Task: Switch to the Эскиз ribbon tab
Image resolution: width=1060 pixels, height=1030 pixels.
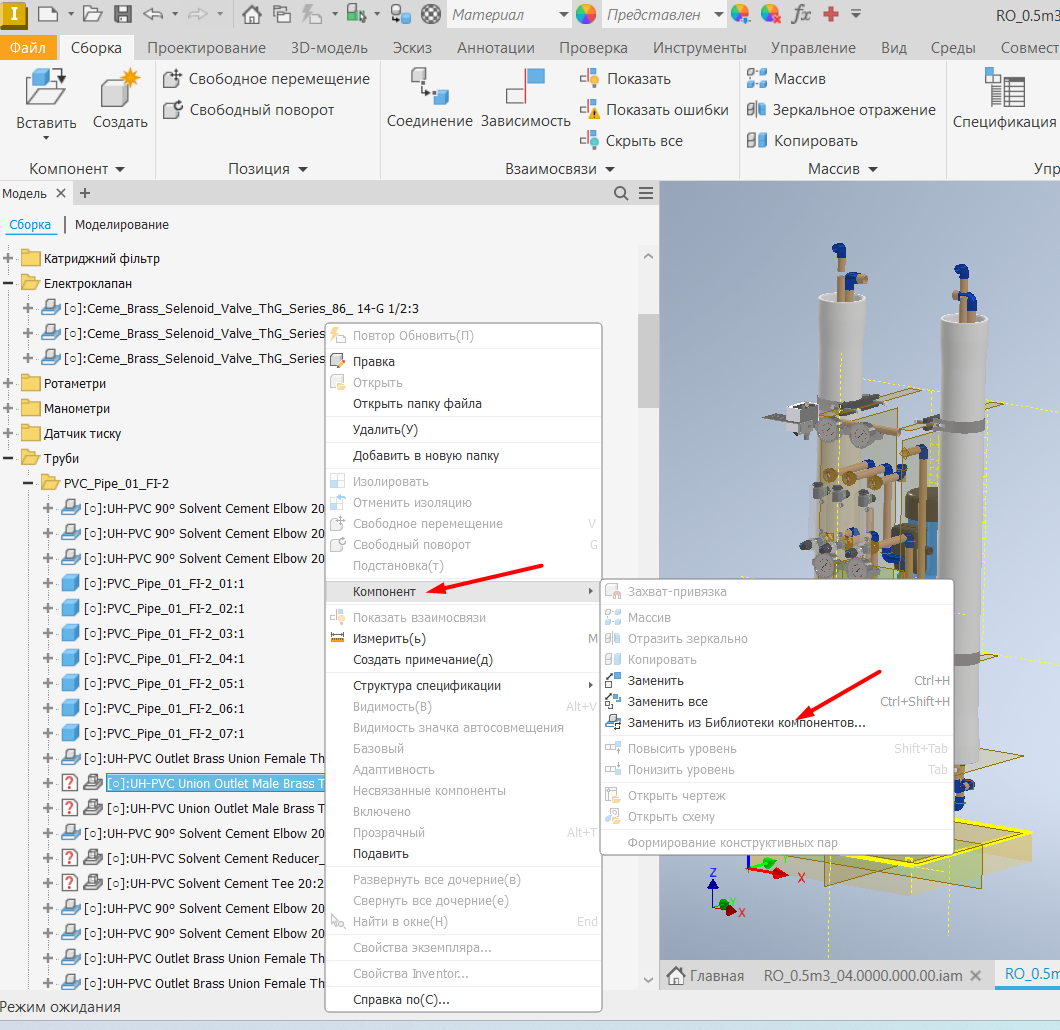Action: point(412,48)
